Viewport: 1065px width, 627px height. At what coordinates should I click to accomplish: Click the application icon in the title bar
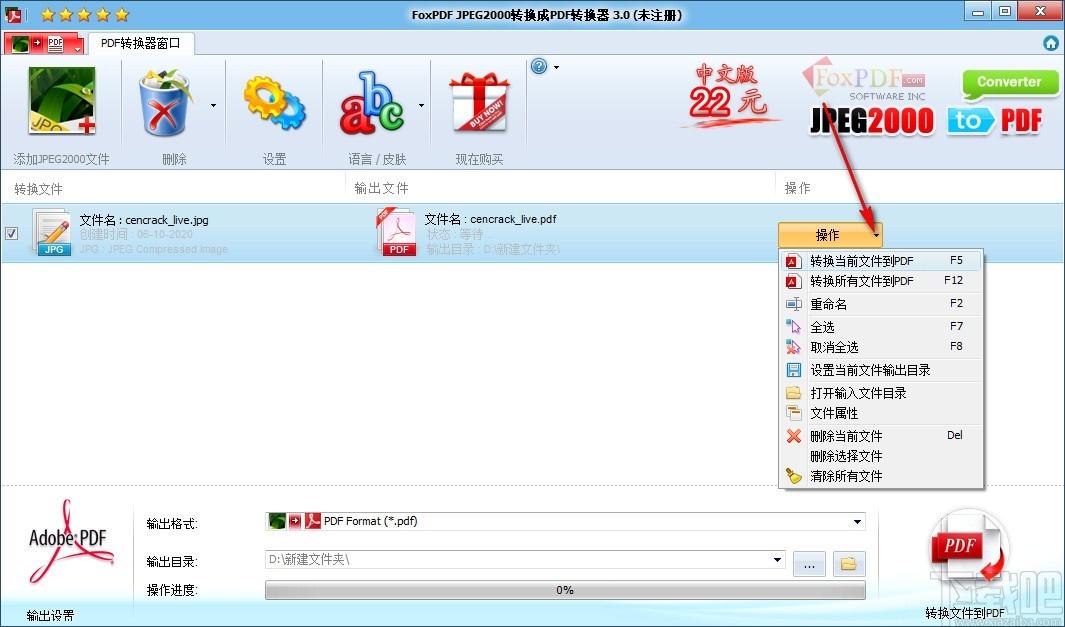14,14
